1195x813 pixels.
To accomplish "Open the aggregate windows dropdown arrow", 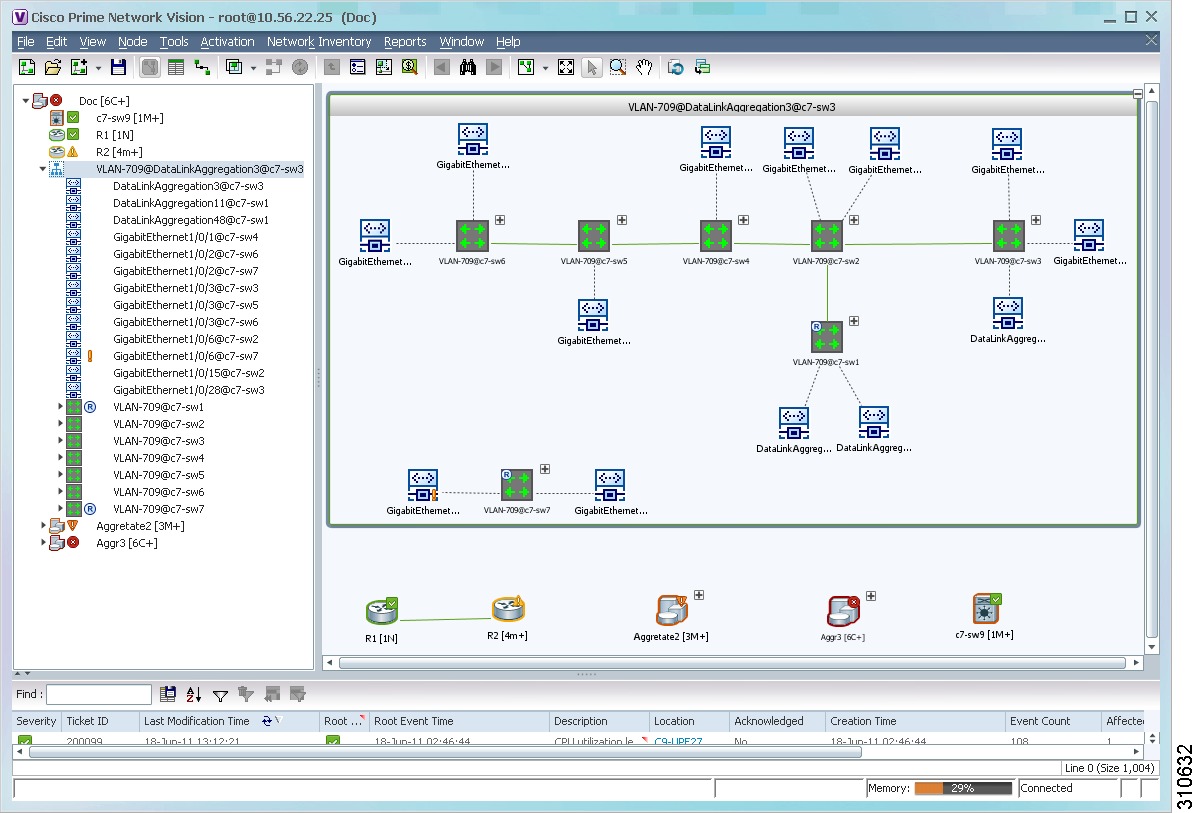I will [x=253, y=69].
